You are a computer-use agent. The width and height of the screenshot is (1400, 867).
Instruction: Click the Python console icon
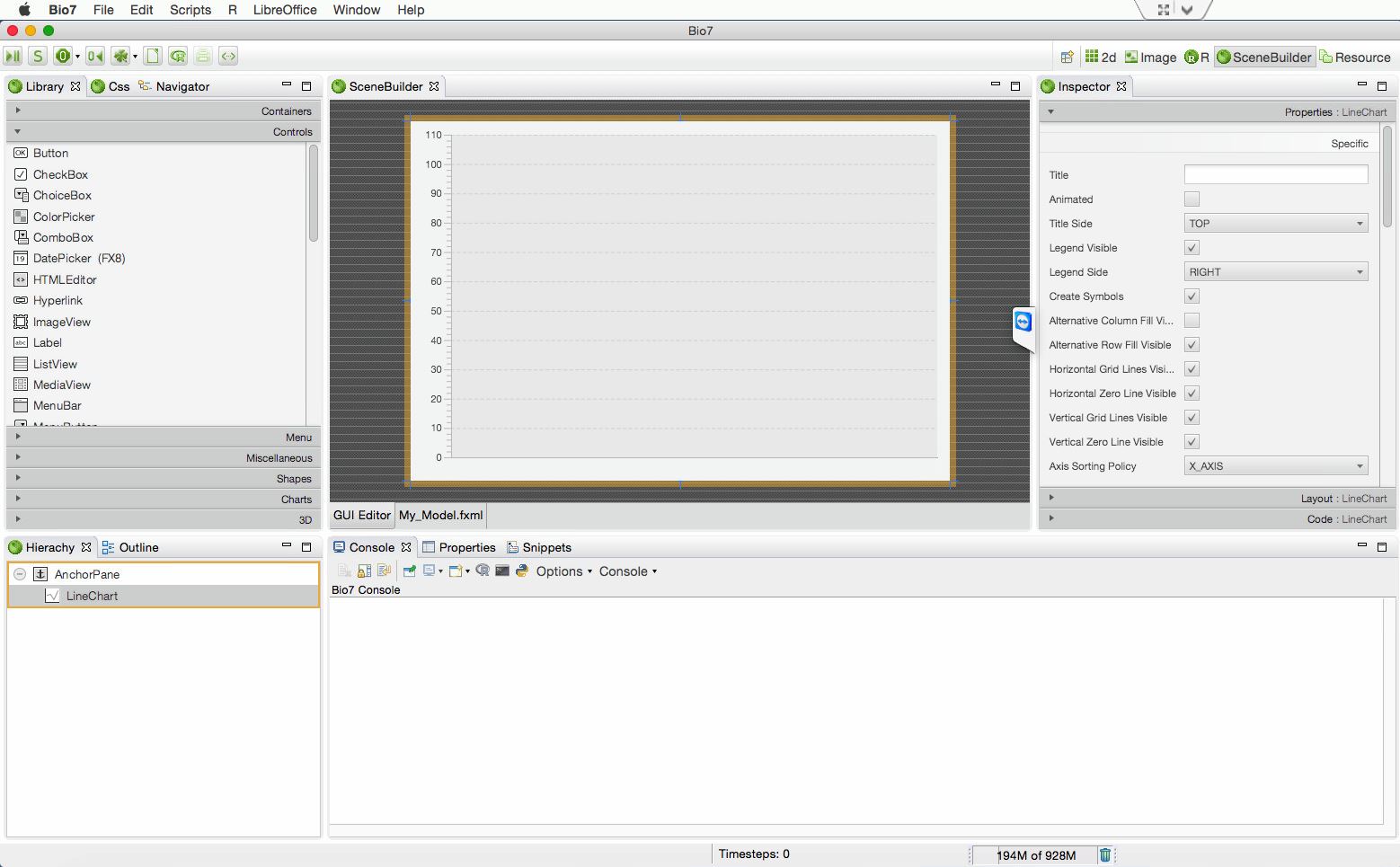(x=522, y=571)
